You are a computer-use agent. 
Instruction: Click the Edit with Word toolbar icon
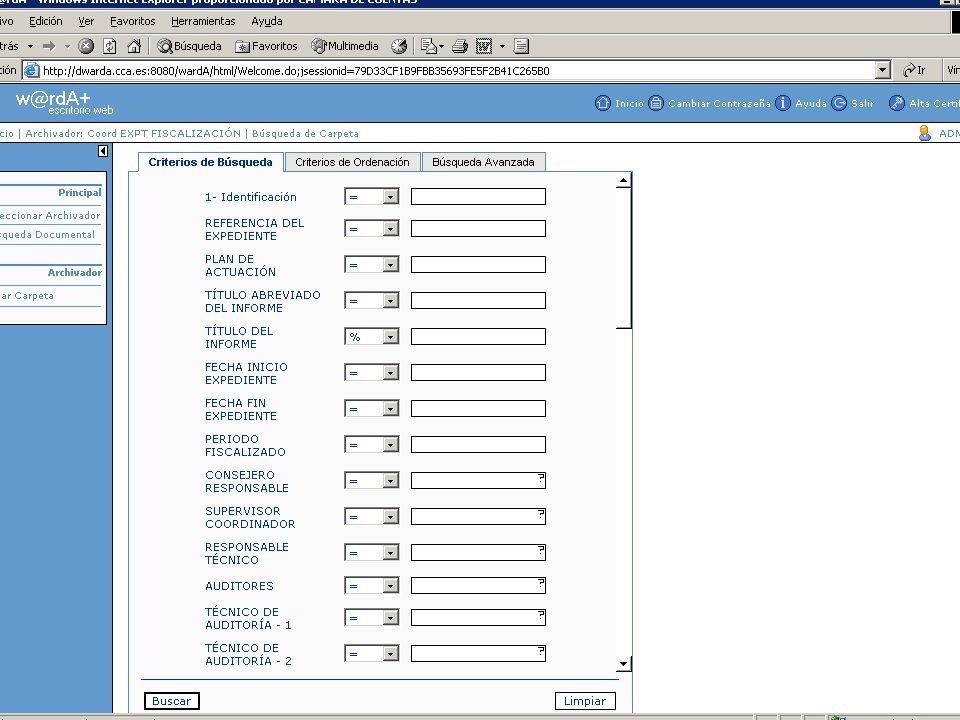click(x=484, y=46)
